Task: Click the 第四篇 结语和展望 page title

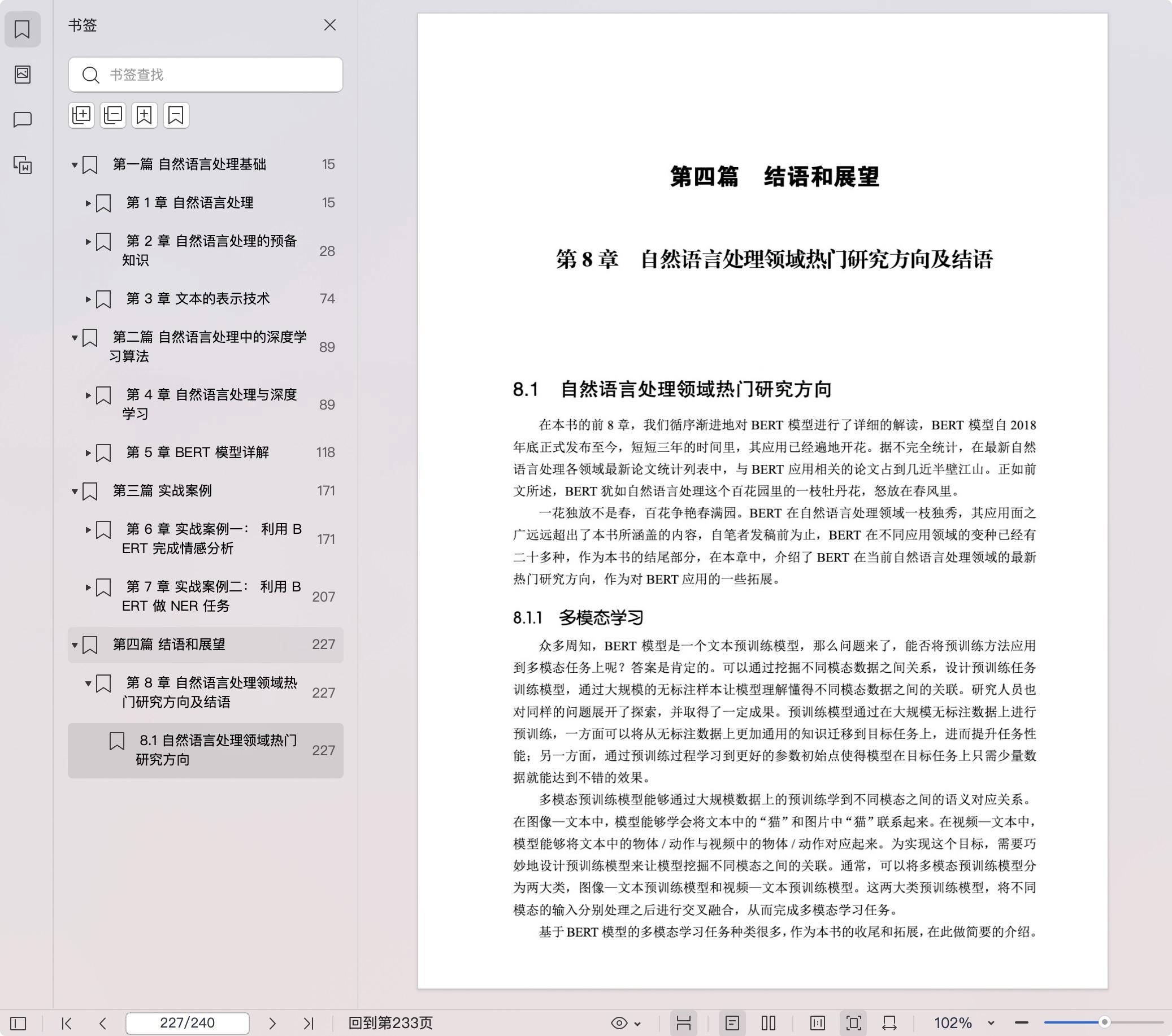Action: (x=774, y=176)
